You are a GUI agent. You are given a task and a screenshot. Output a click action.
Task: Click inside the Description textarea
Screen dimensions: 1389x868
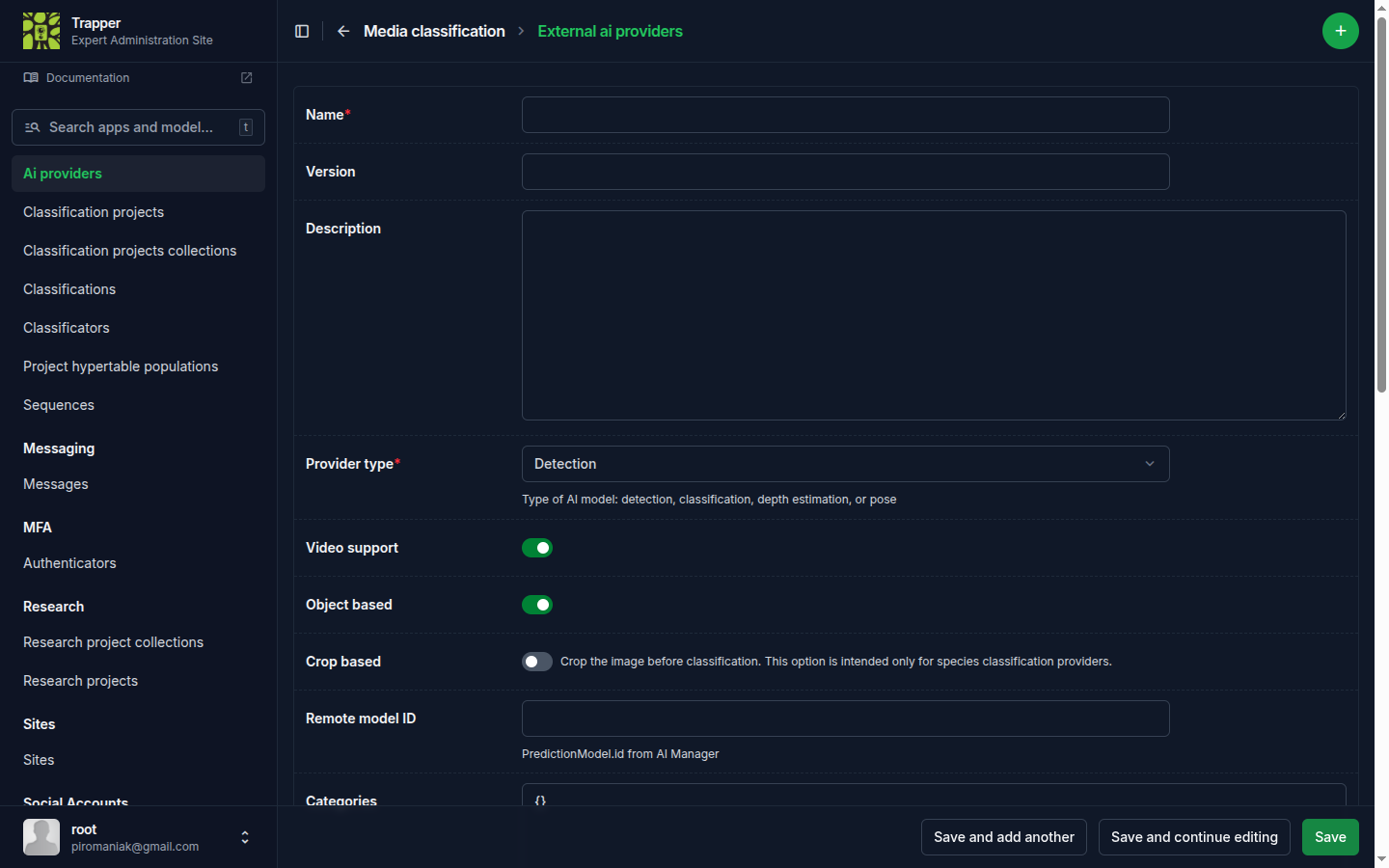pyautogui.click(x=934, y=315)
